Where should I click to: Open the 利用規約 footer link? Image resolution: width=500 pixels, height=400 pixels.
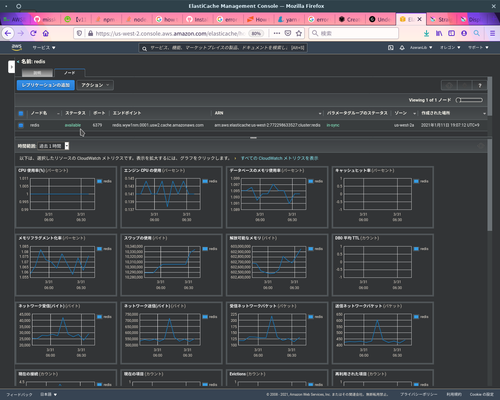pyautogui.click(x=454, y=394)
